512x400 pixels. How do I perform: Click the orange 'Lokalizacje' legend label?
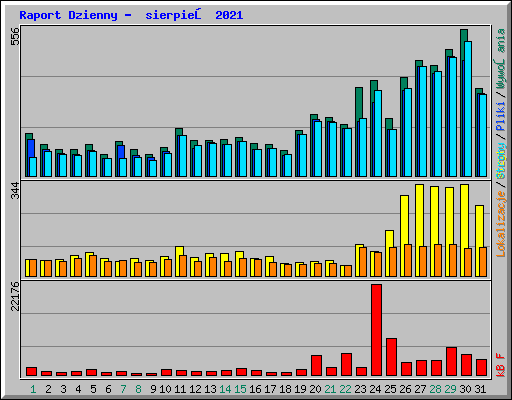pyautogui.click(x=501, y=223)
